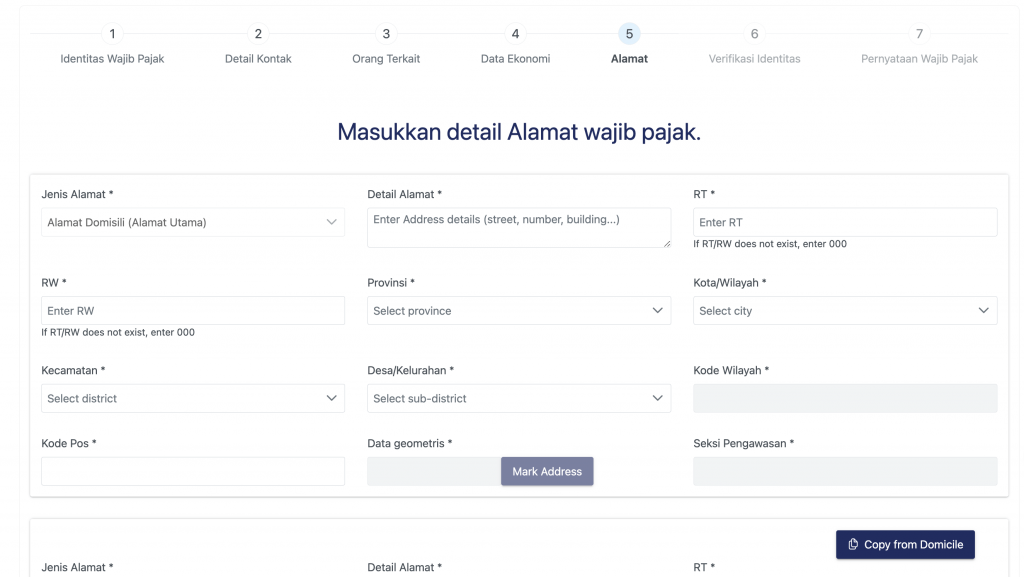The height and width of the screenshot is (577, 1024).
Task: Click the resize handle of Detail Alamat
Action: click(667, 243)
